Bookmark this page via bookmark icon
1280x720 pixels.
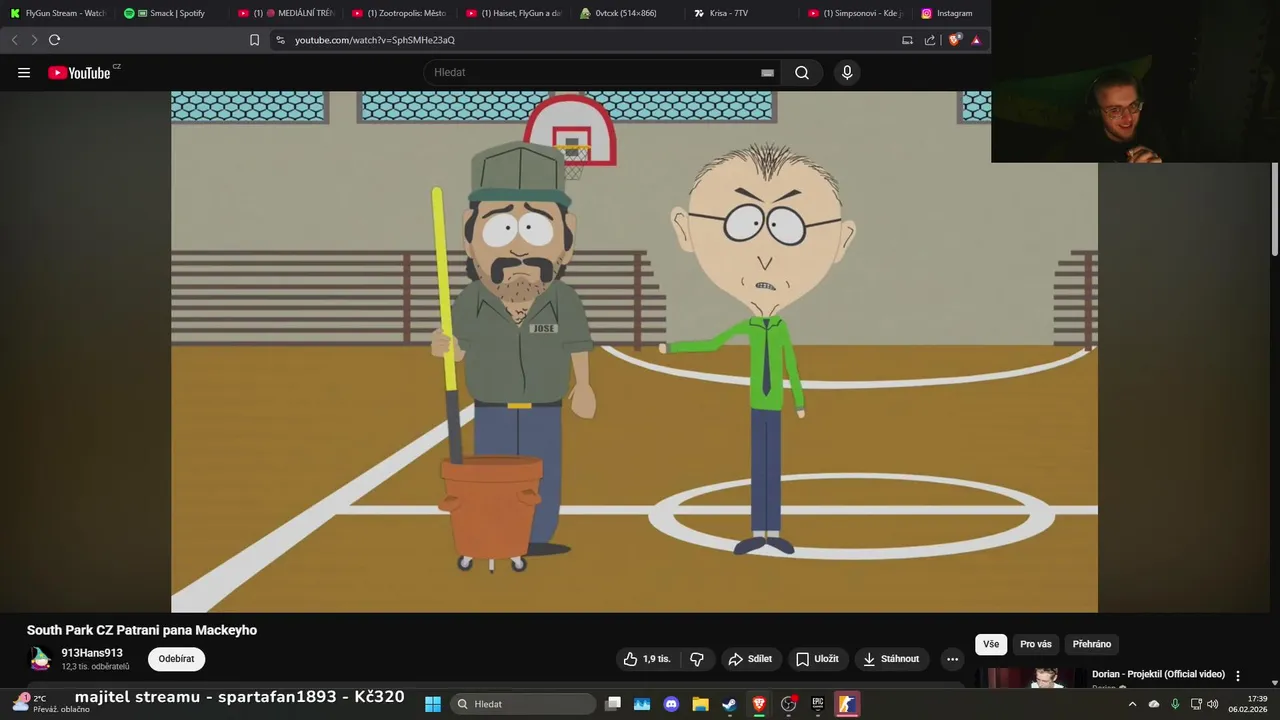[x=254, y=40]
